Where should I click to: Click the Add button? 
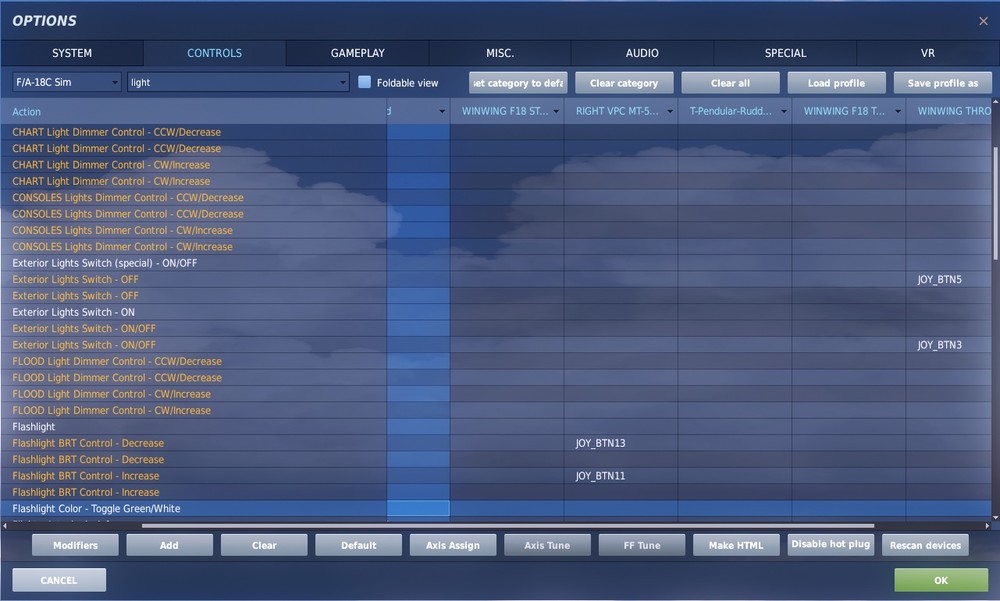(170, 545)
